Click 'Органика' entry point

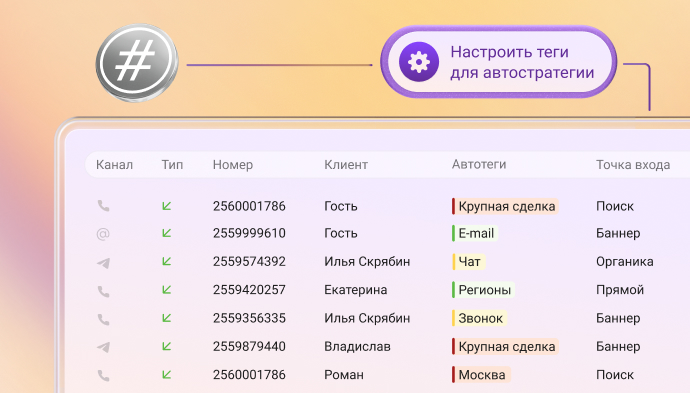[624, 261]
